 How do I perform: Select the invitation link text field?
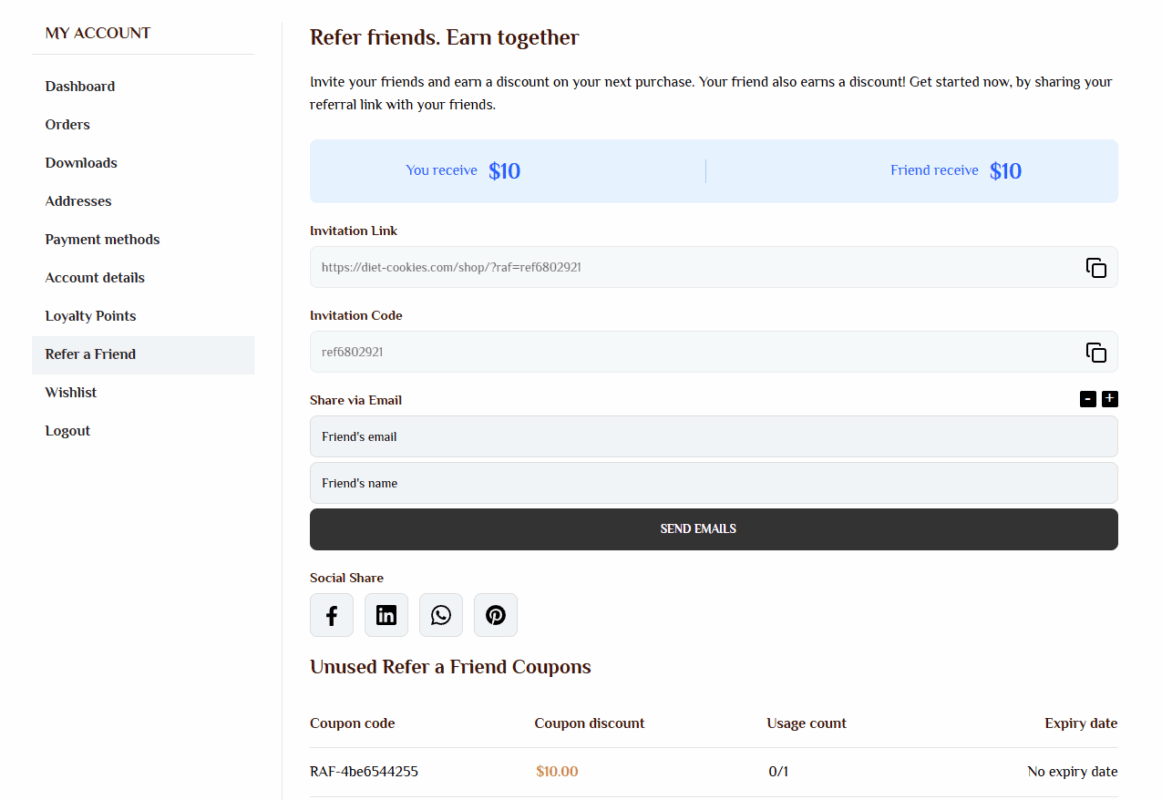pos(690,268)
